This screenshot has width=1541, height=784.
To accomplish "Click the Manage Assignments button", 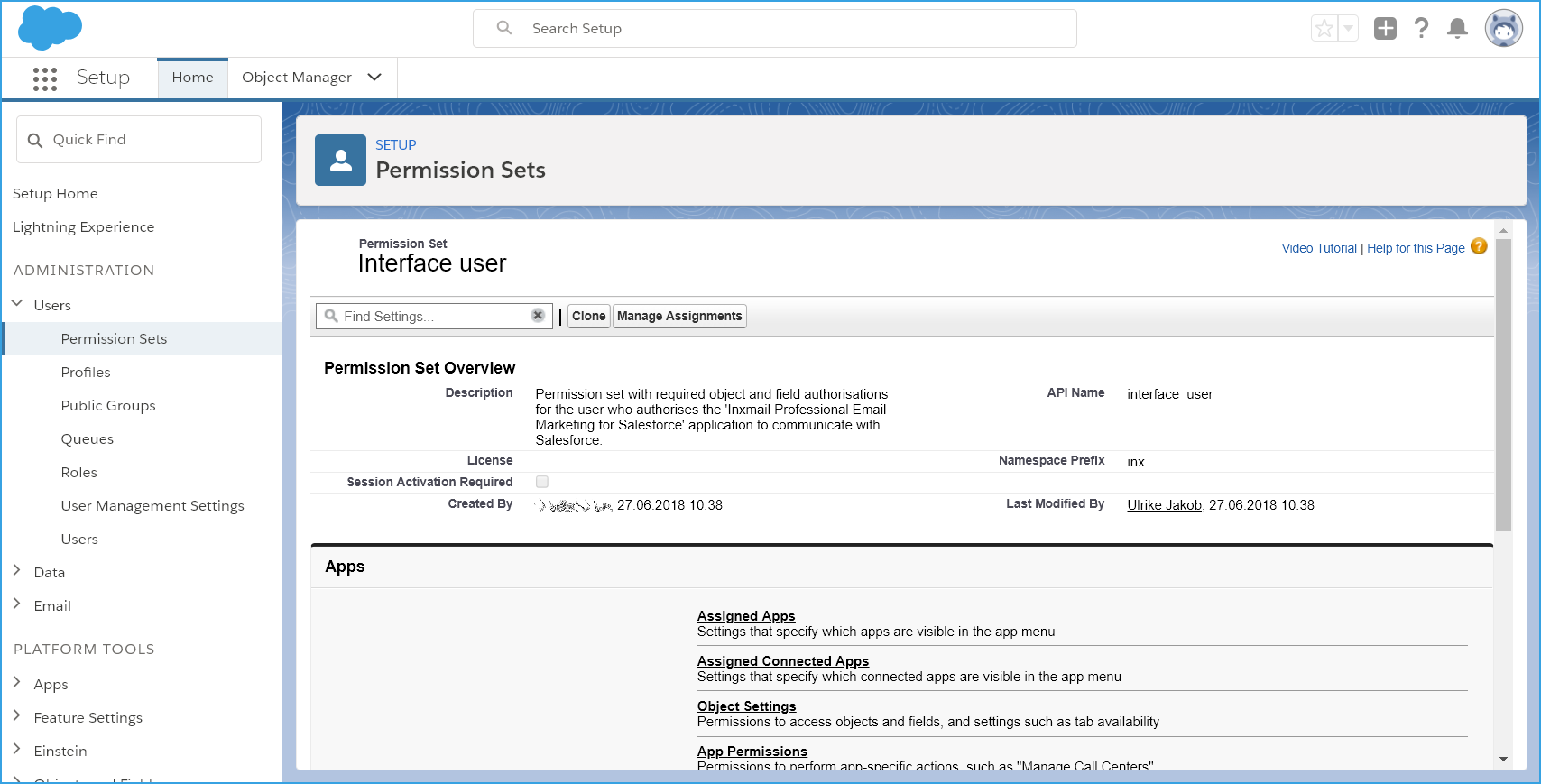I will pyautogui.click(x=679, y=316).
